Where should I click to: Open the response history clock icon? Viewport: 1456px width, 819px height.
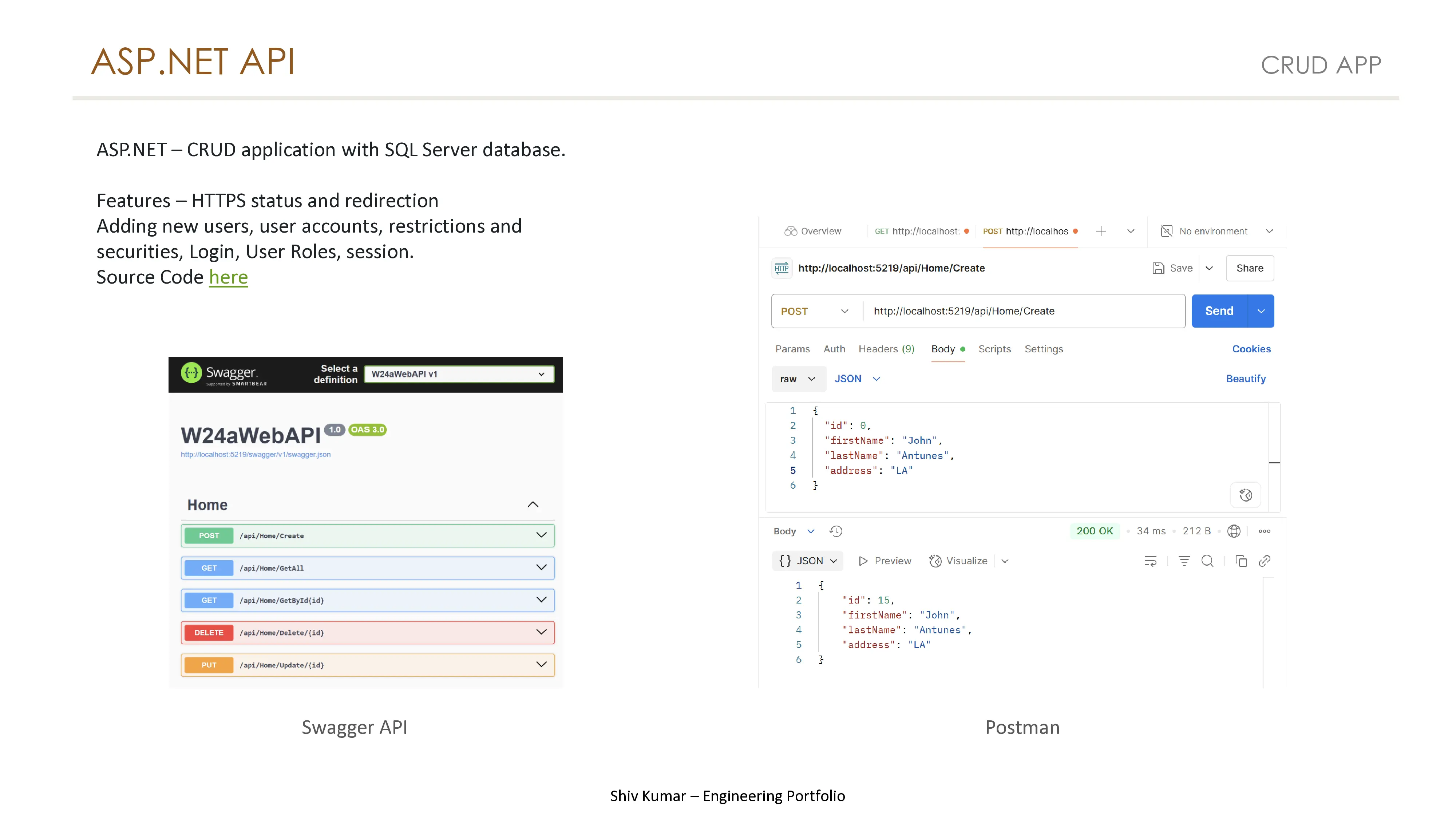coord(836,531)
